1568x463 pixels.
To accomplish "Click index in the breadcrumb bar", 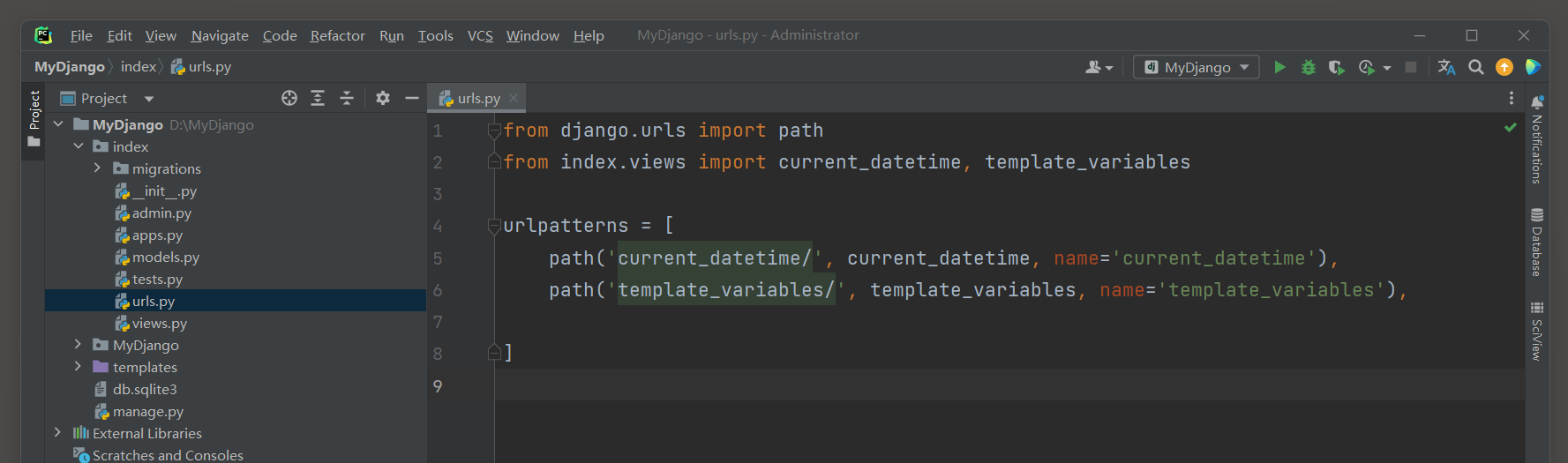I will point(139,67).
